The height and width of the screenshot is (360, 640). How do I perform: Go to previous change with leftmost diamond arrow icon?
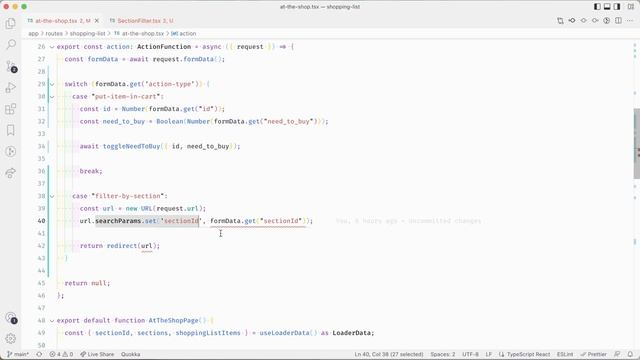pos(572,20)
